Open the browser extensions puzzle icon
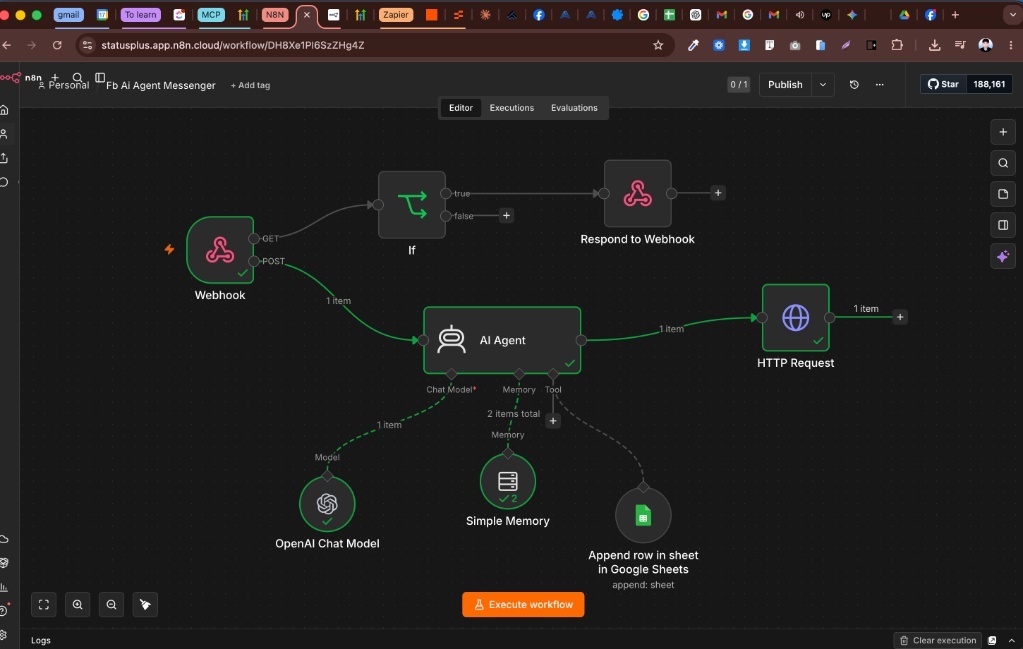This screenshot has height=649, width=1023. click(x=897, y=45)
